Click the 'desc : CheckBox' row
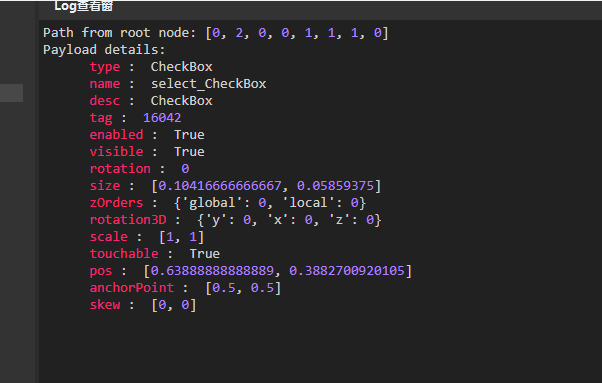Screen dimensions: 602x383 [151, 101]
